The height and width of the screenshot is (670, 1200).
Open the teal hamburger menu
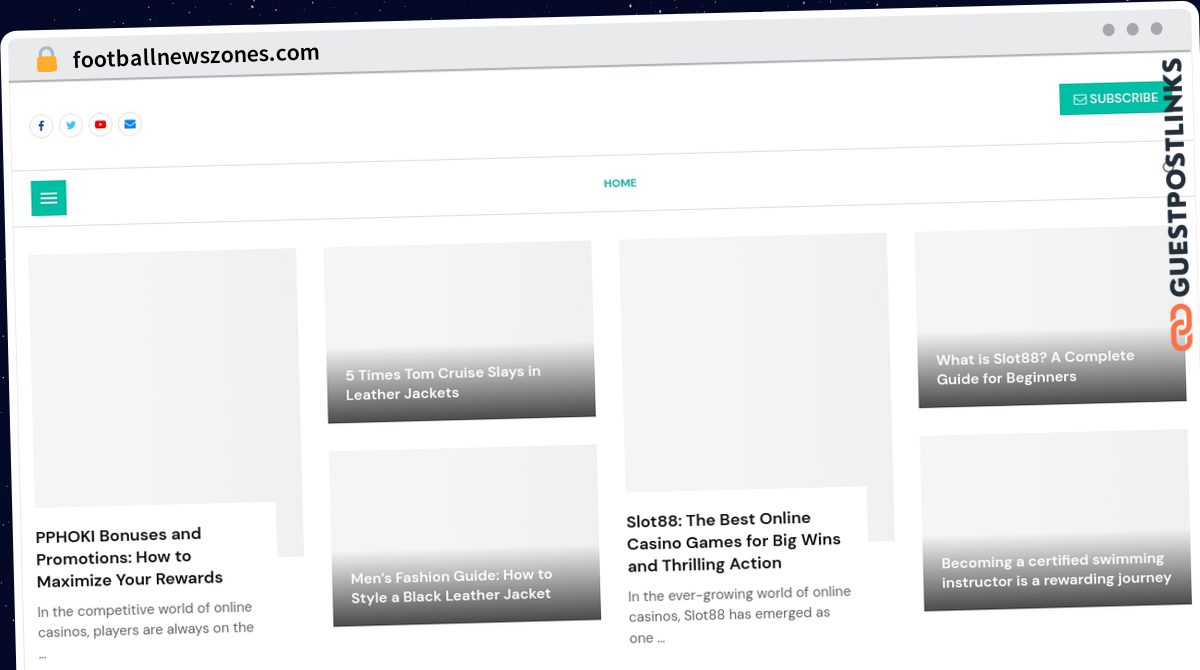pyautogui.click(x=49, y=198)
